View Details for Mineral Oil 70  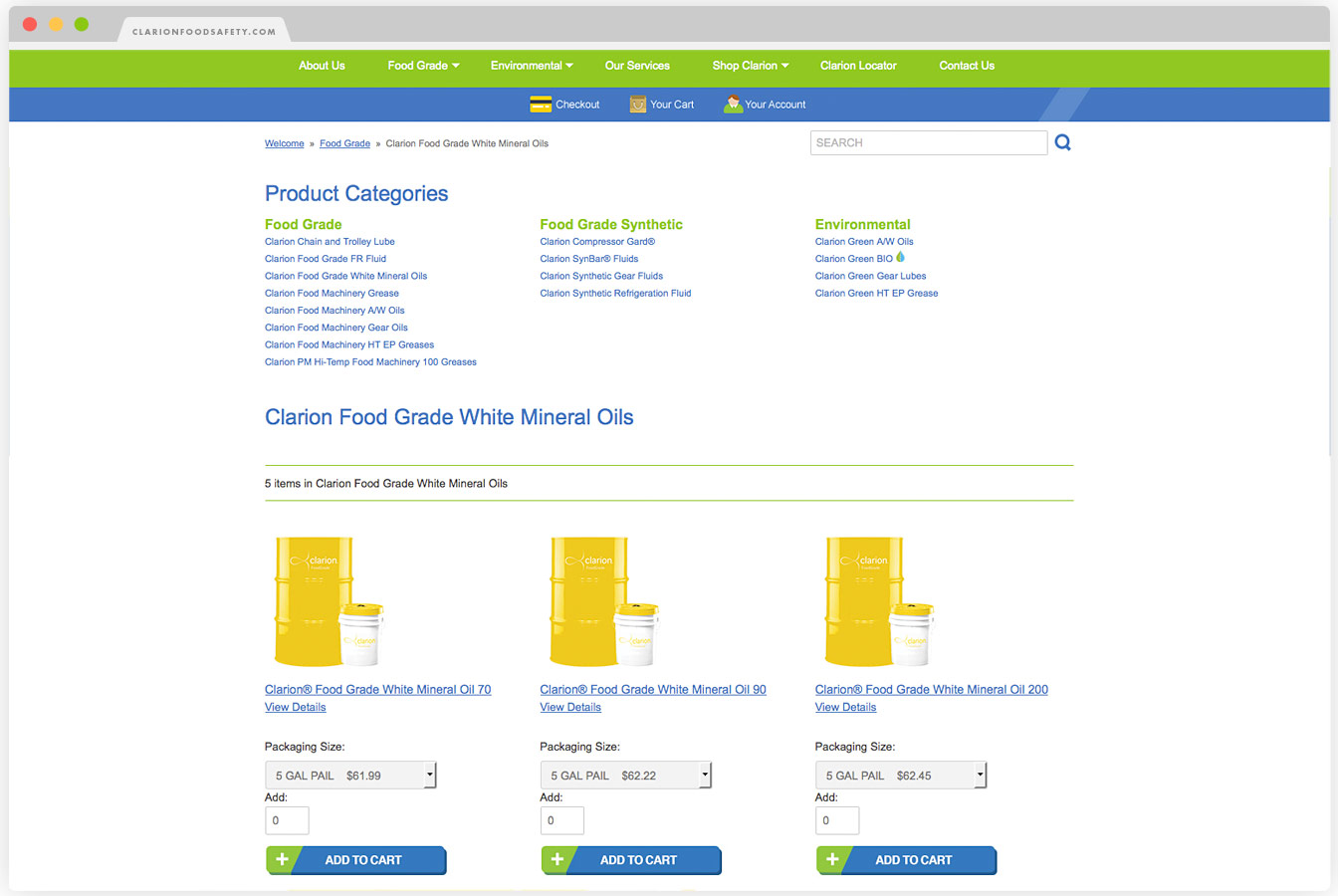click(296, 707)
